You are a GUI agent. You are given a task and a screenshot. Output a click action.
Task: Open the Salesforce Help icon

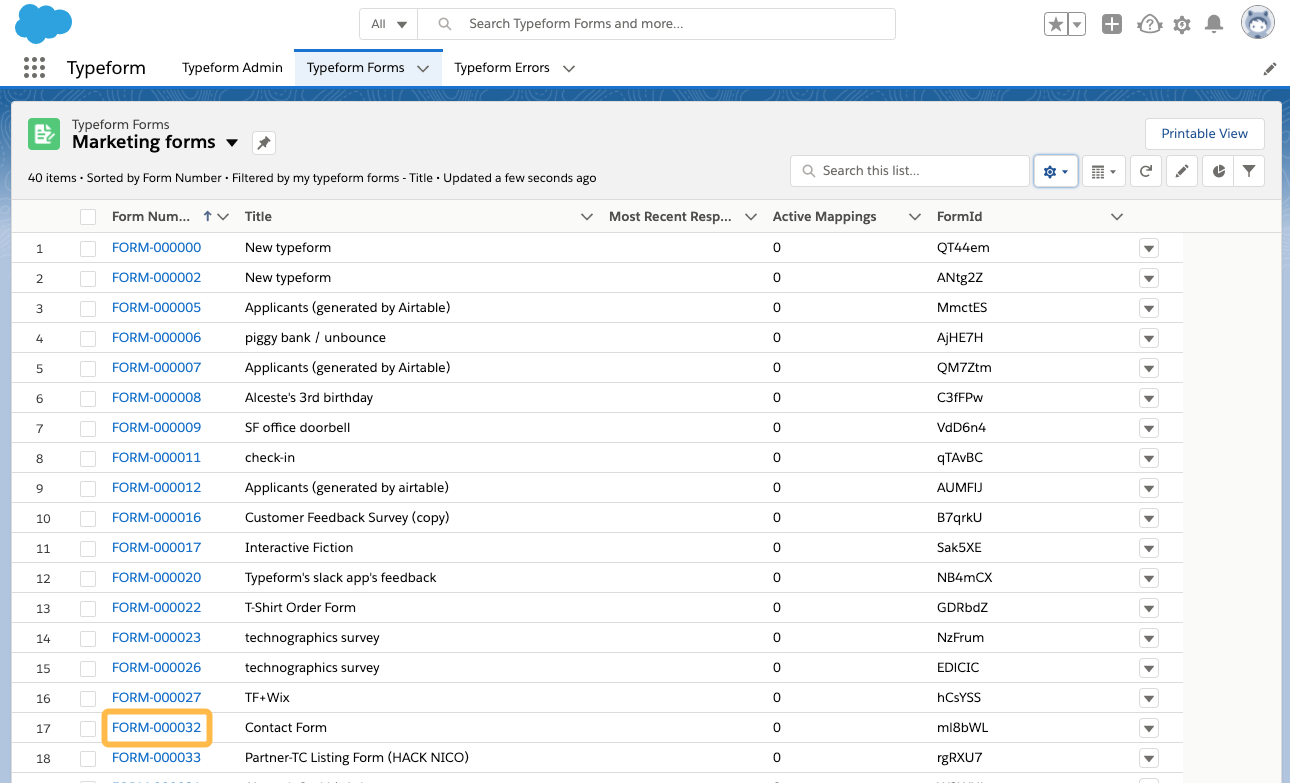(1150, 24)
